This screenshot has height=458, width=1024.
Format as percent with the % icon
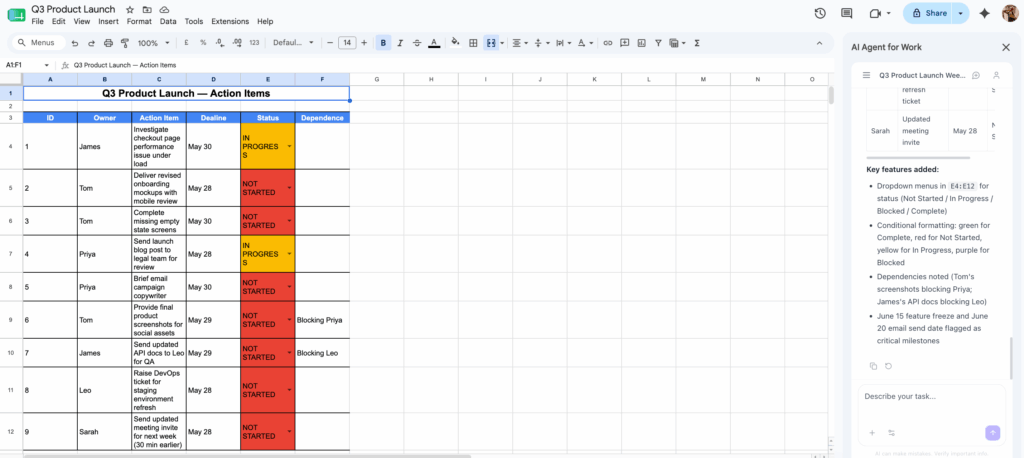[x=203, y=43]
